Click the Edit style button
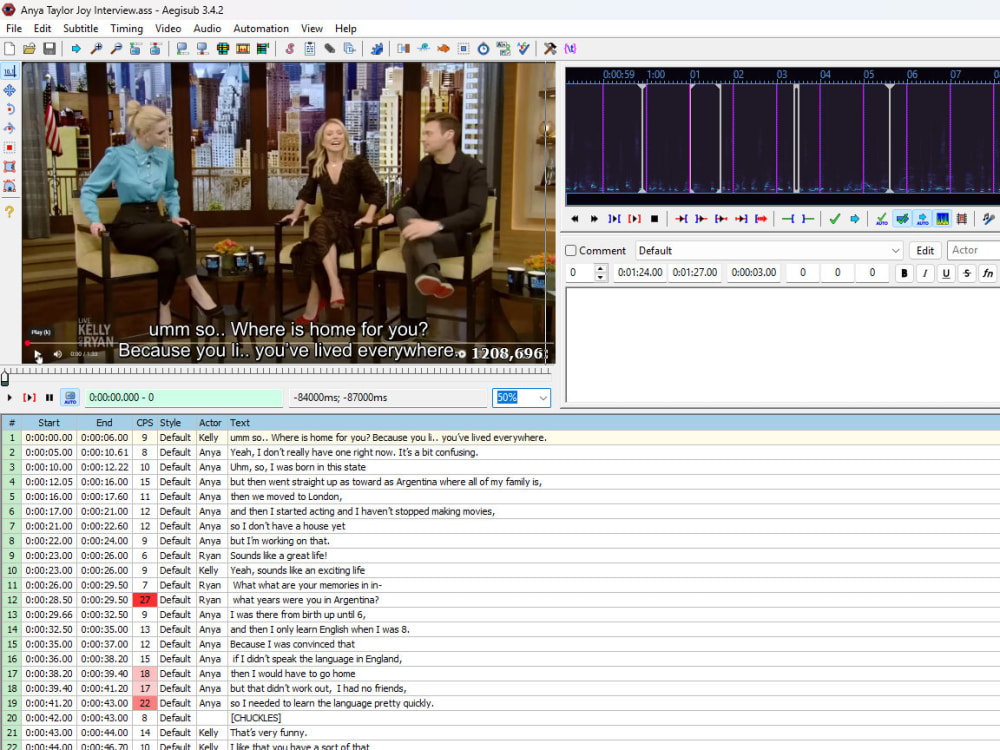 click(925, 251)
